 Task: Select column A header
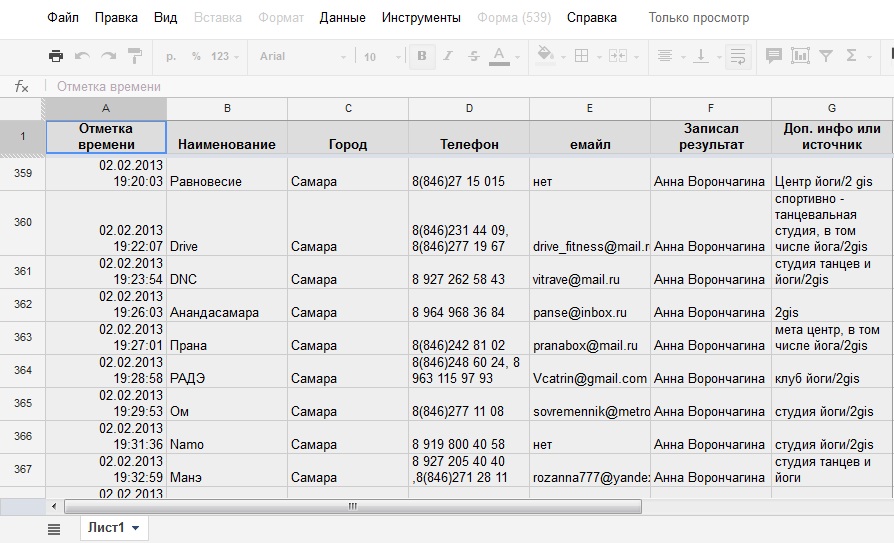[106, 108]
